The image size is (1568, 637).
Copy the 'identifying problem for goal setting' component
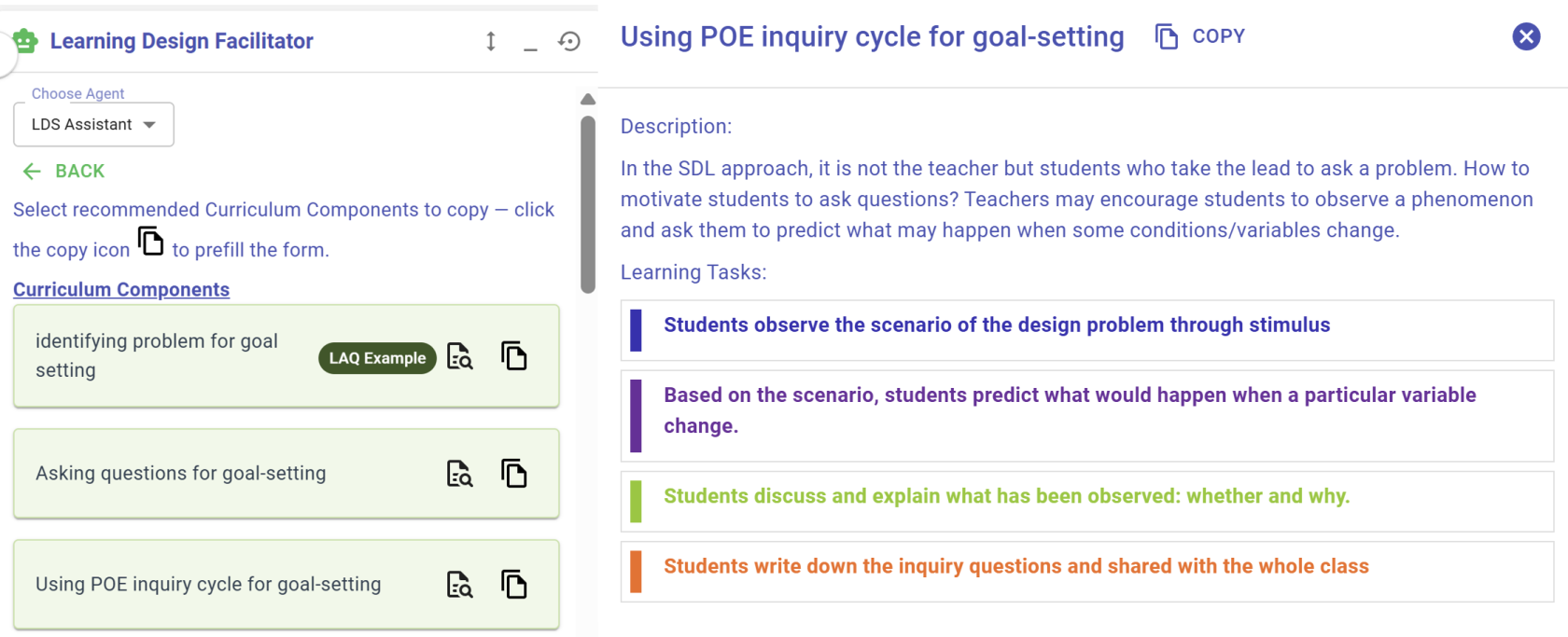(x=514, y=356)
